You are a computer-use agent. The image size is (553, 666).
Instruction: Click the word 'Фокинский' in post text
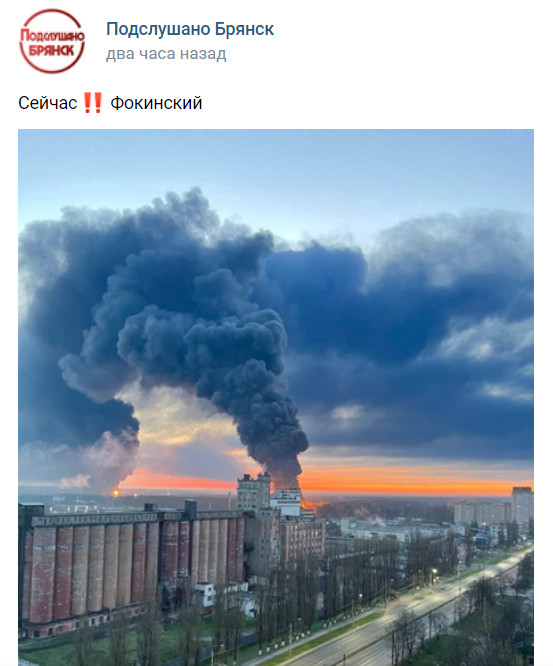pos(156,103)
